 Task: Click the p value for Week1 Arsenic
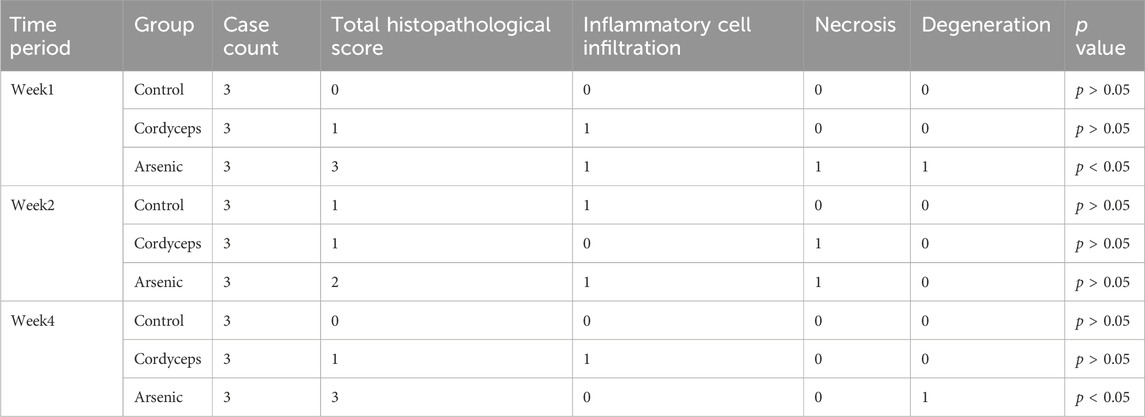pyautogui.click(x=1101, y=167)
